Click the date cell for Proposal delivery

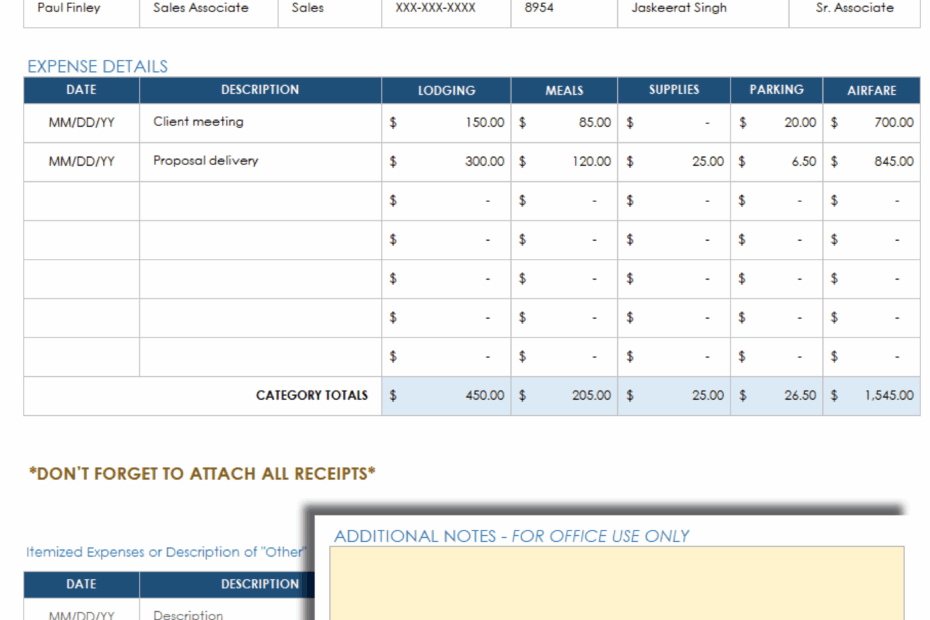81,161
